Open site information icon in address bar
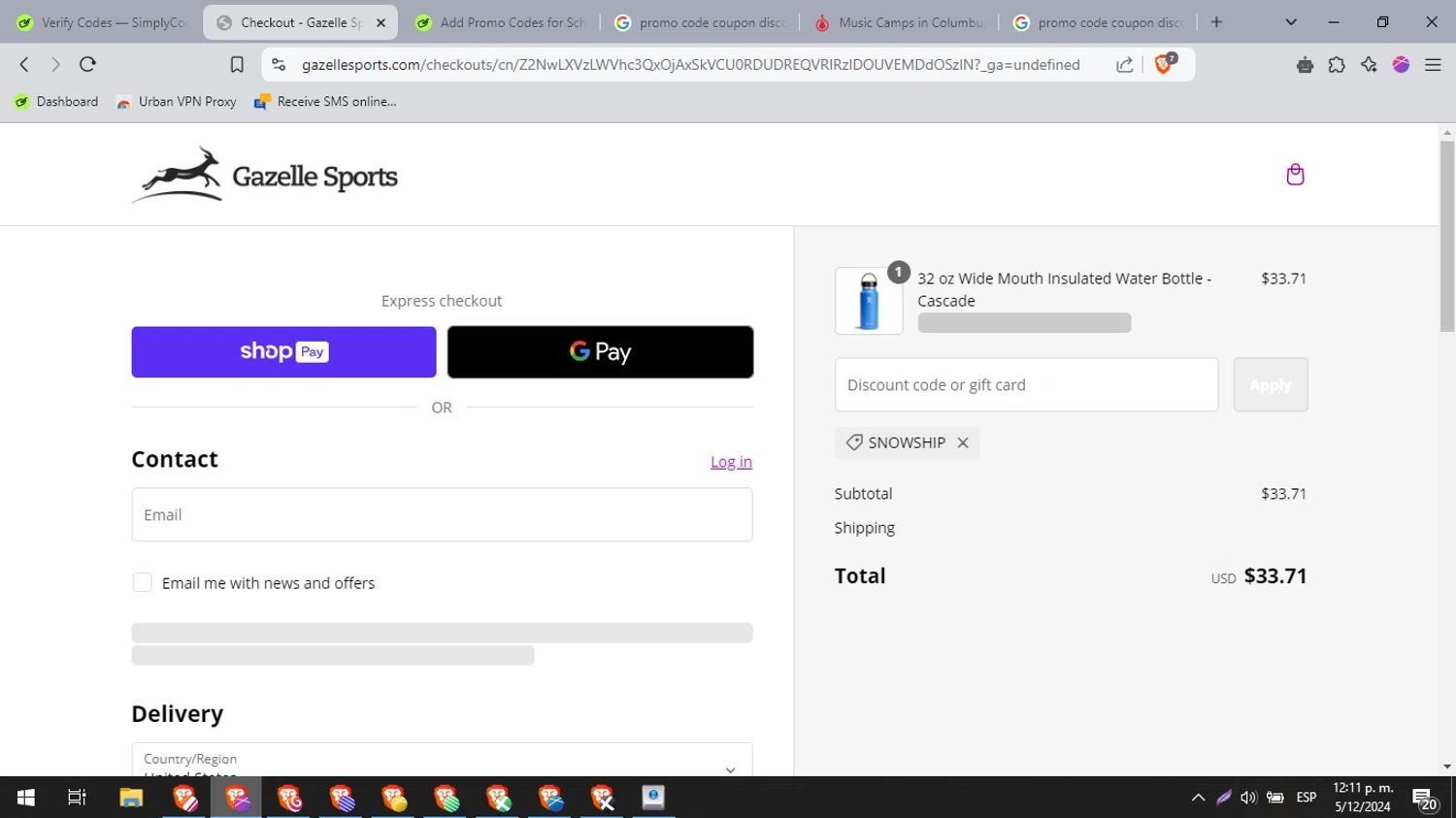This screenshot has height=818, width=1456. [279, 64]
